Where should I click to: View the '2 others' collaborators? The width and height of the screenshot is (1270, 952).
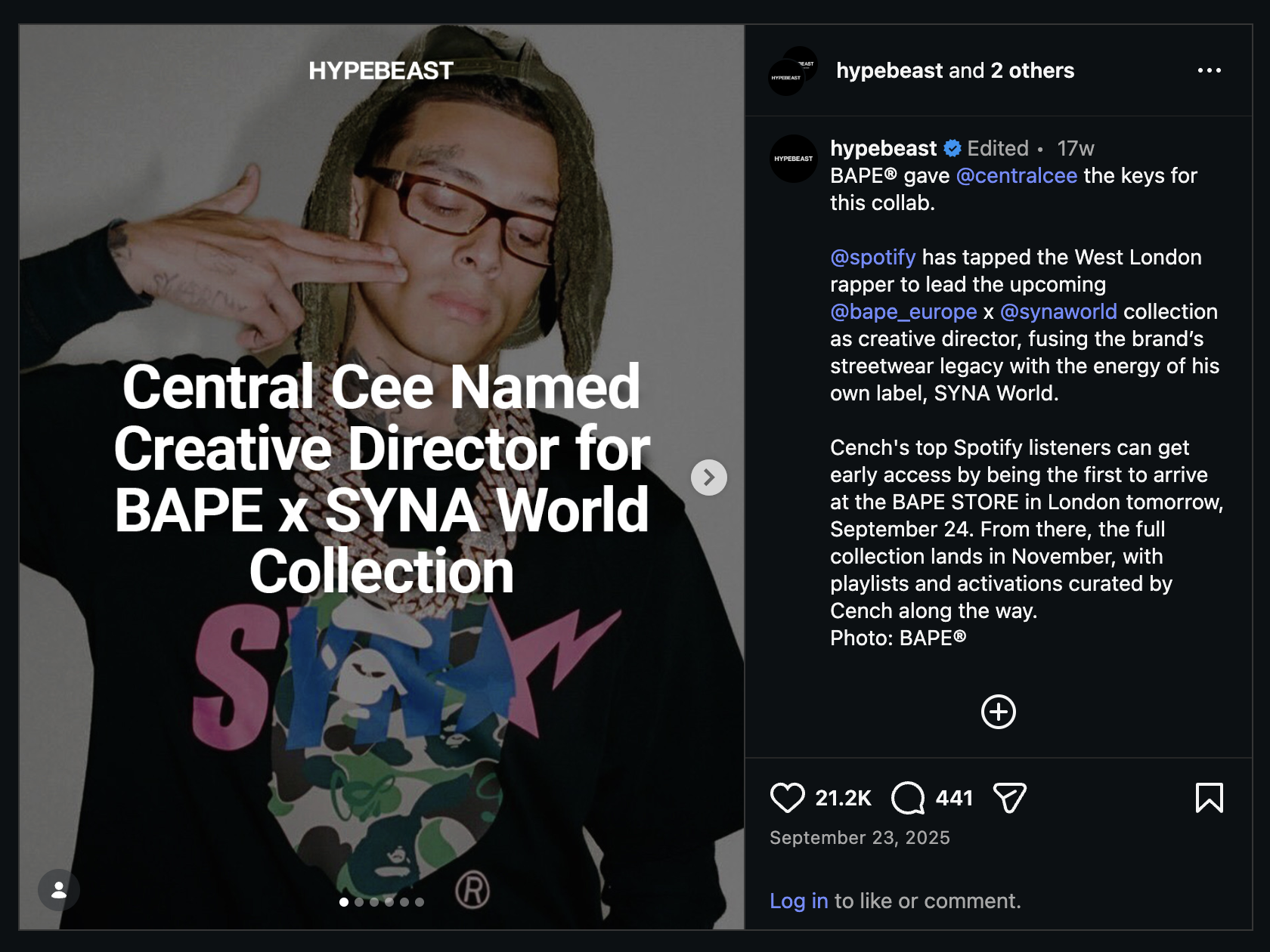(x=1033, y=70)
